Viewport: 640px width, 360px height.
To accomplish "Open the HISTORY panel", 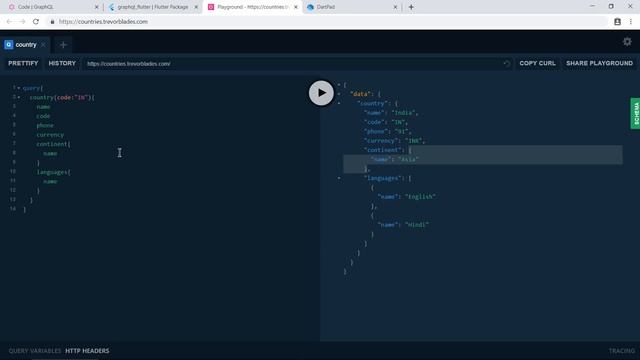I will 62,63.
